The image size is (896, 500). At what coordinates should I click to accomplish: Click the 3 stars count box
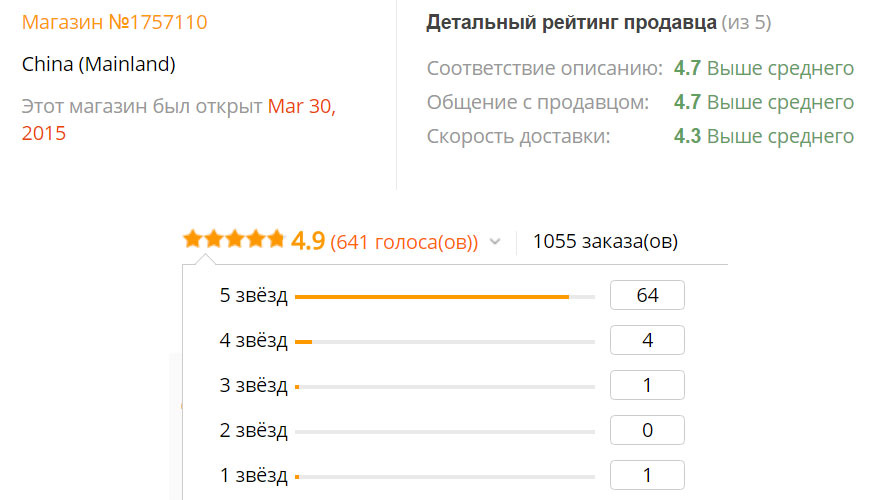coord(647,386)
